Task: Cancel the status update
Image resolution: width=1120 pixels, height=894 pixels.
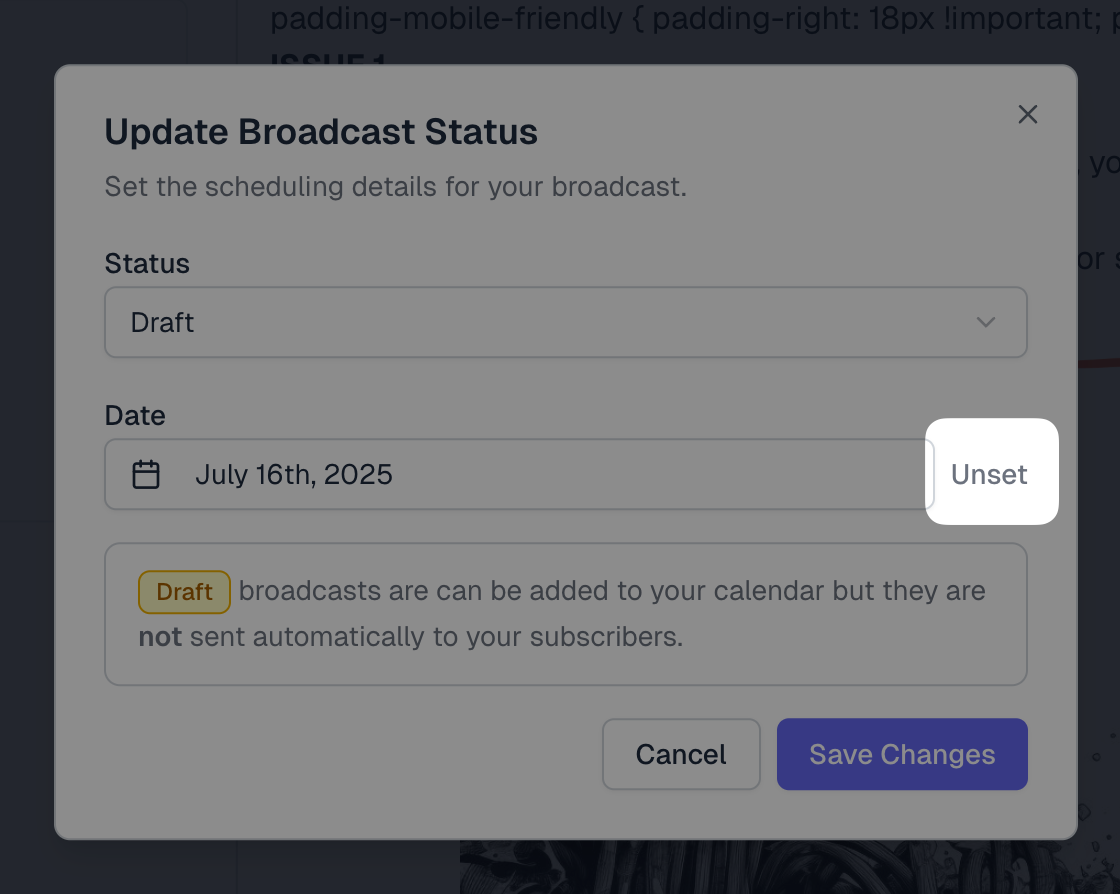Action: 681,754
